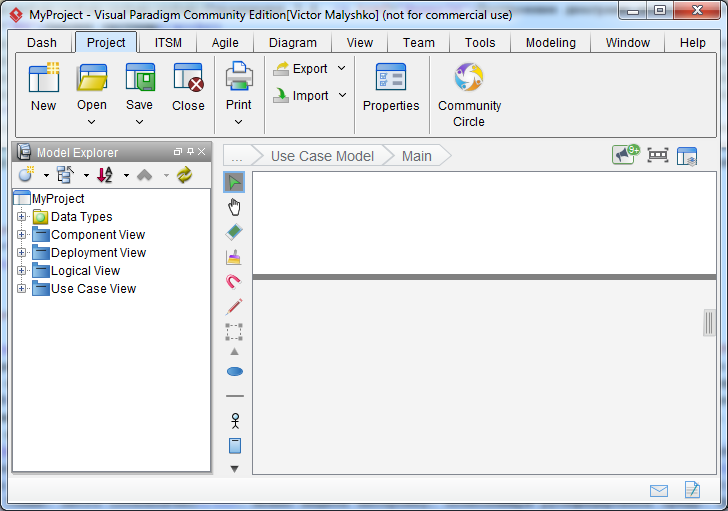Click the note document icon in status bar
This screenshot has height=511, width=728.
pos(692,490)
